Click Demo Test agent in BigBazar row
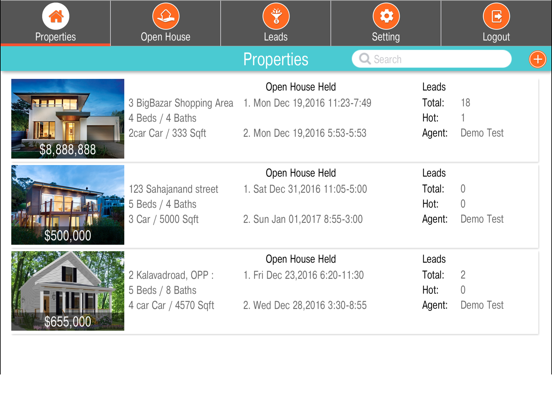 [482, 133]
